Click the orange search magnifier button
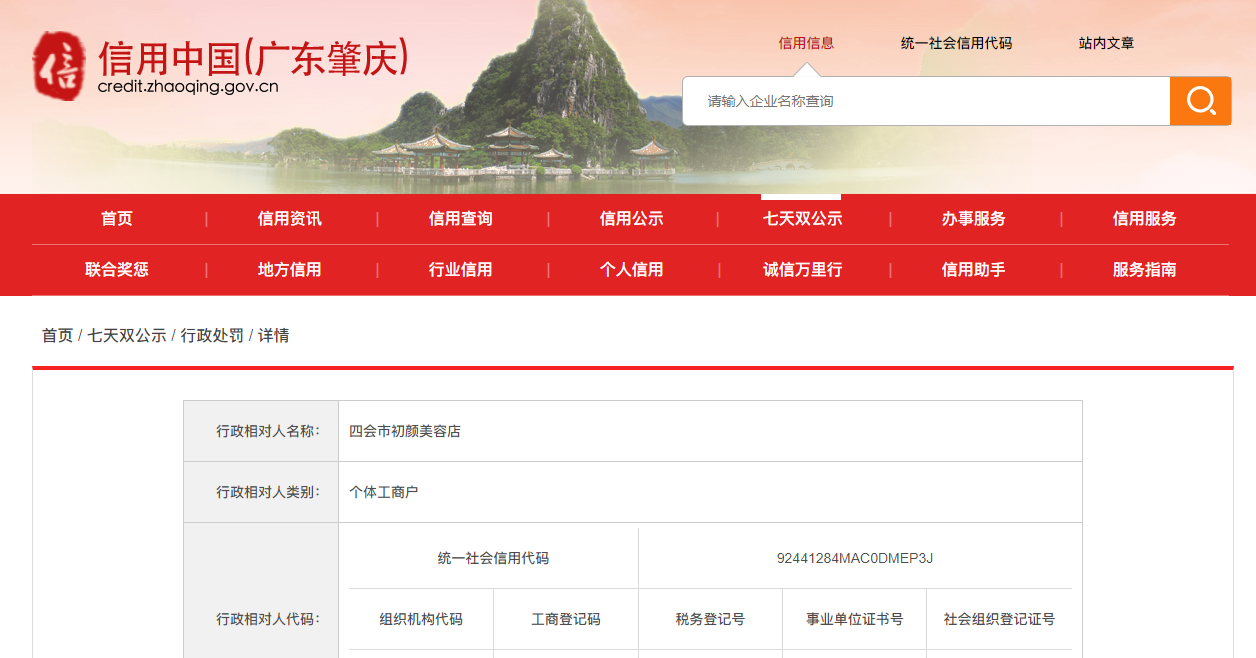 (1200, 101)
